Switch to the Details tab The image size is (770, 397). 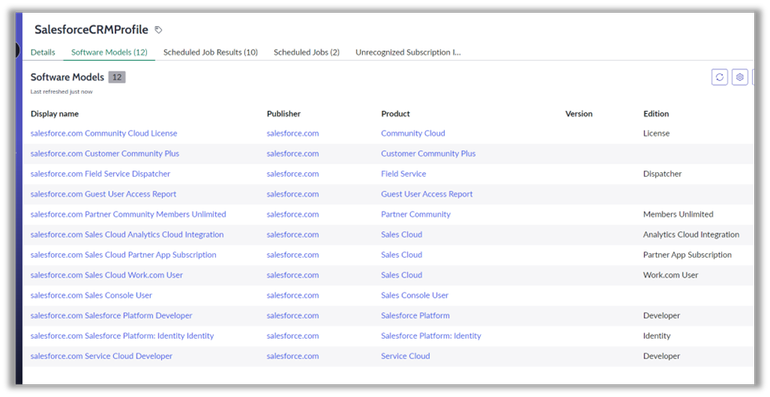(x=43, y=52)
